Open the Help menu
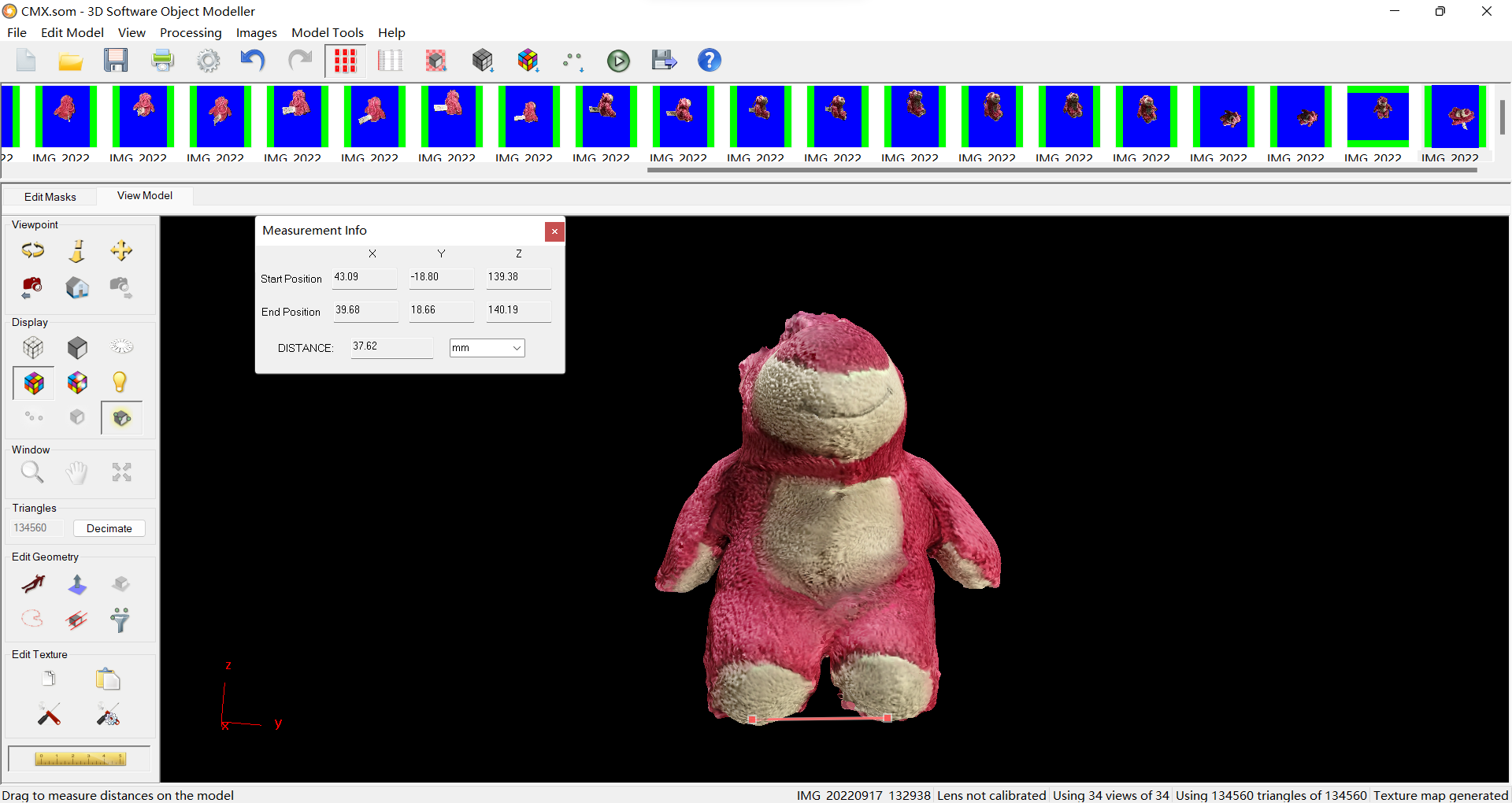Image resolution: width=1512 pixels, height=803 pixels. [x=391, y=32]
